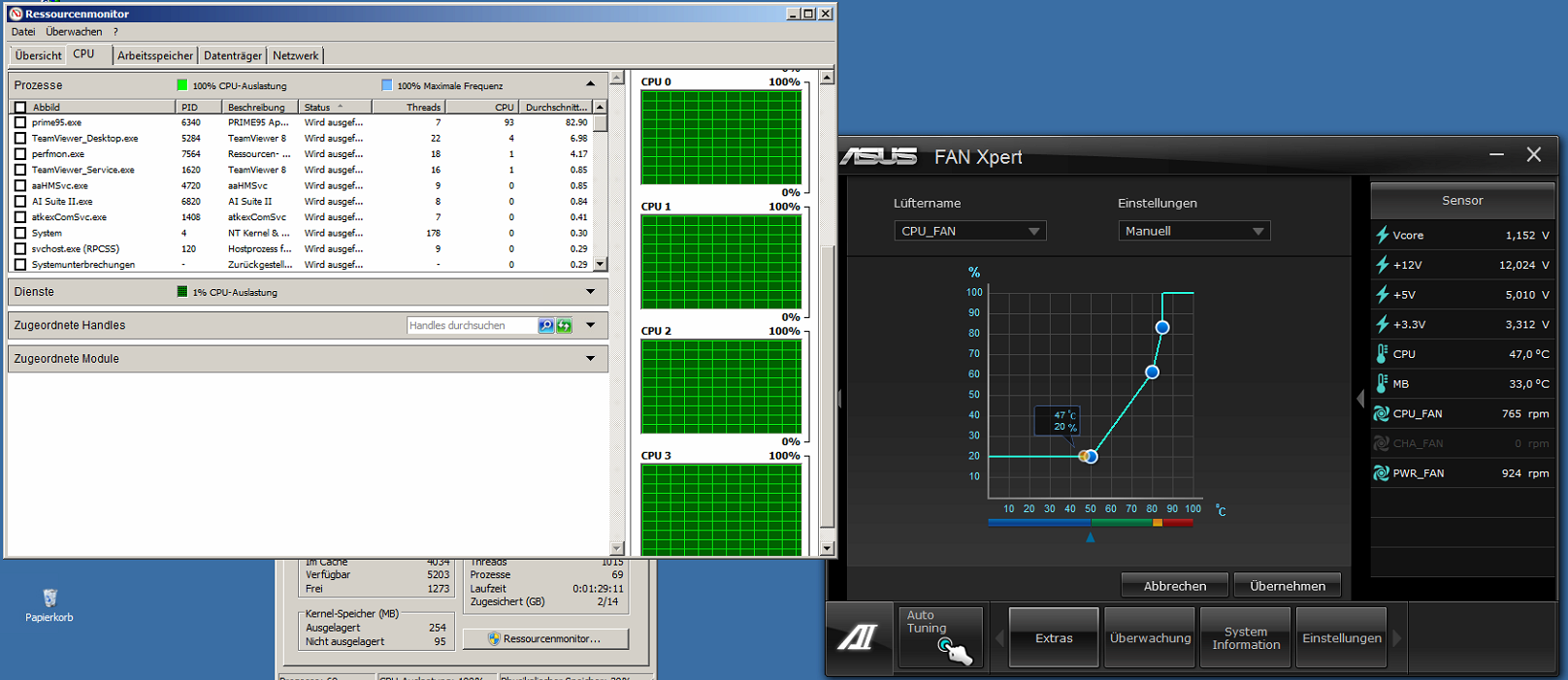
Task: Minimize the FAN Xpert window
Action: pyautogui.click(x=1496, y=155)
